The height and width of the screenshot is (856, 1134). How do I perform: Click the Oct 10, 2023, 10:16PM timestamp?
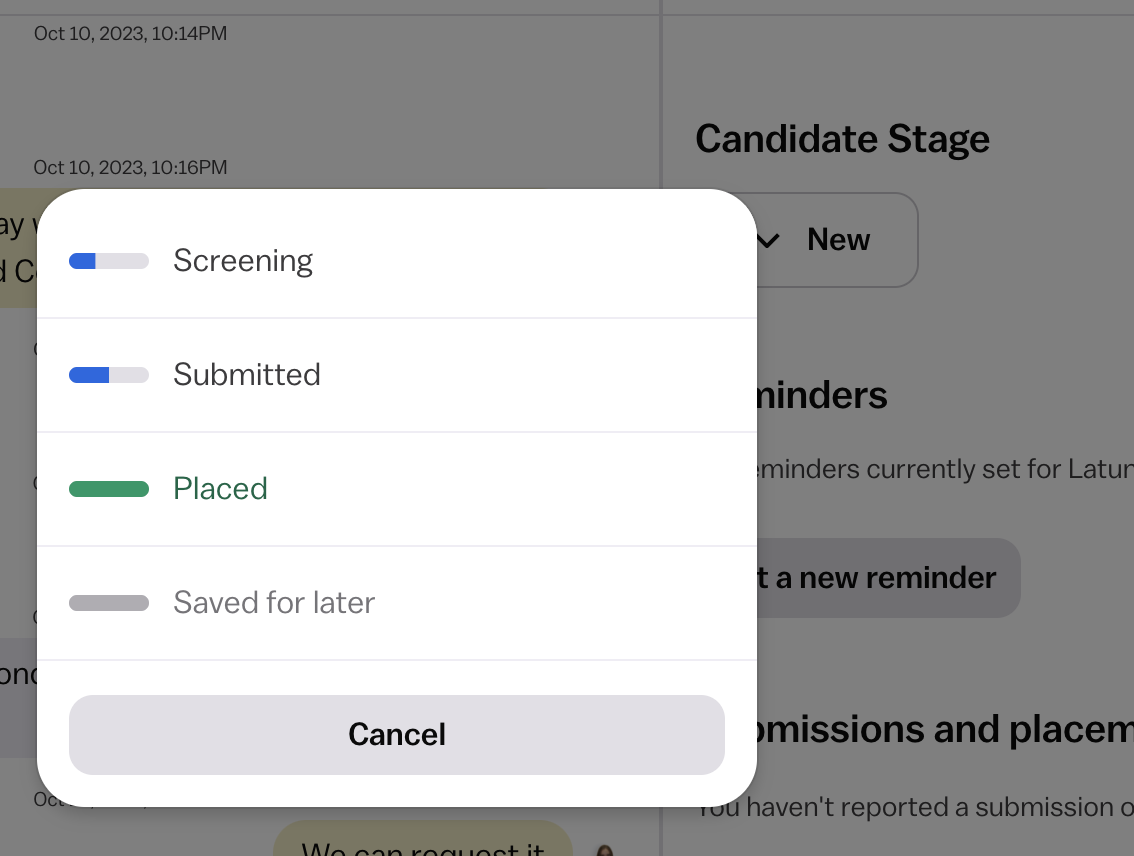pyautogui.click(x=130, y=167)
